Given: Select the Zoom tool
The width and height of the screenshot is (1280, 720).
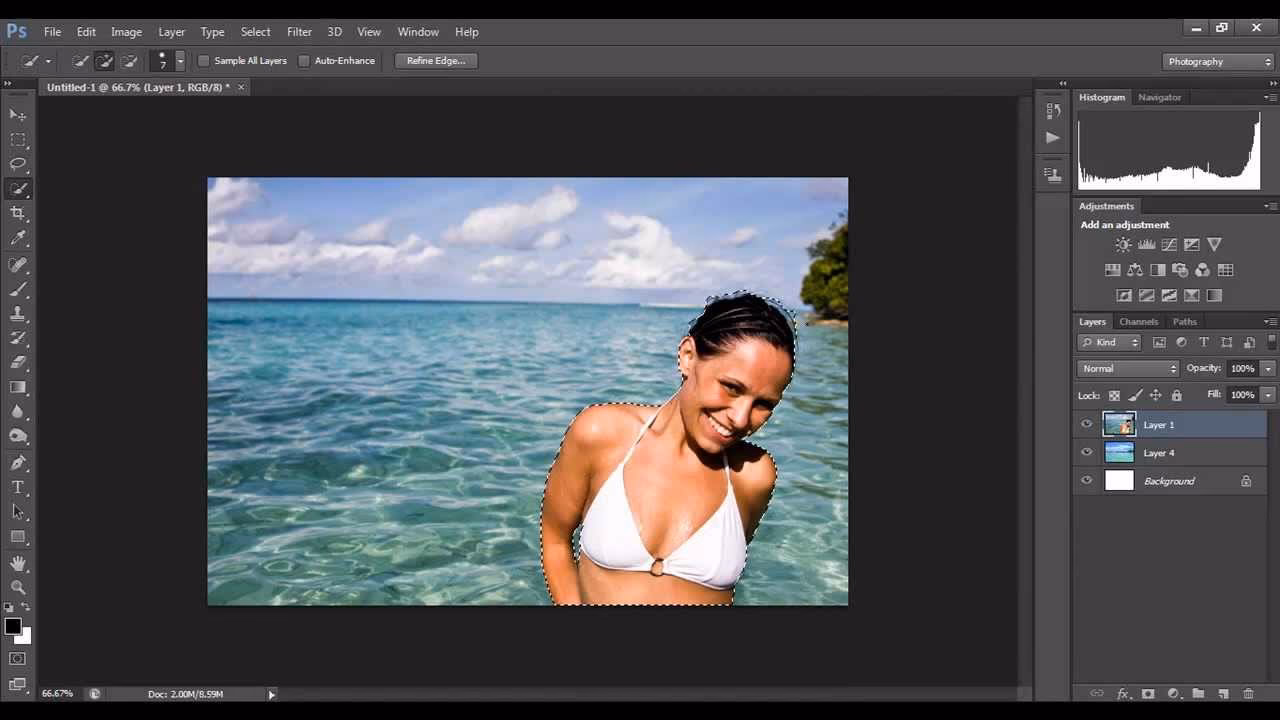Looking at the screenshot, I should pyautogui.click(x=18, y=588).
